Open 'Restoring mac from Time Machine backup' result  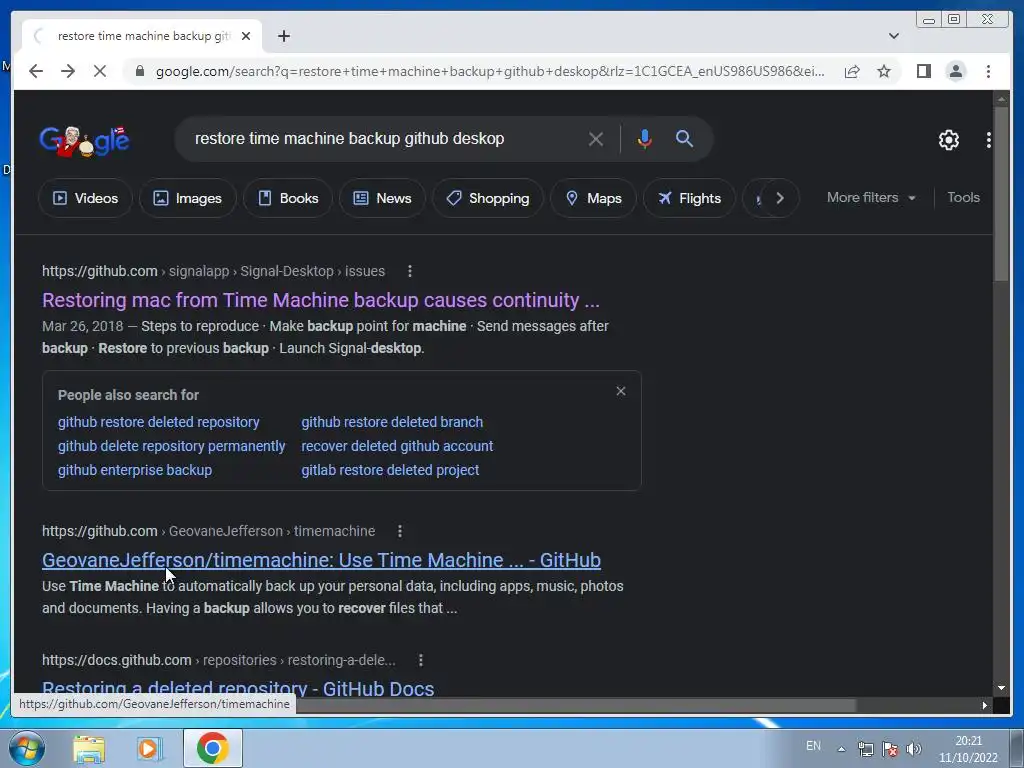(321, 300)
